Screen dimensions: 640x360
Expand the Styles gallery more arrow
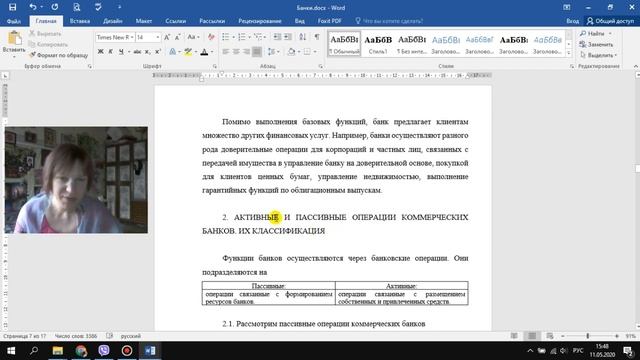(569, 53)
